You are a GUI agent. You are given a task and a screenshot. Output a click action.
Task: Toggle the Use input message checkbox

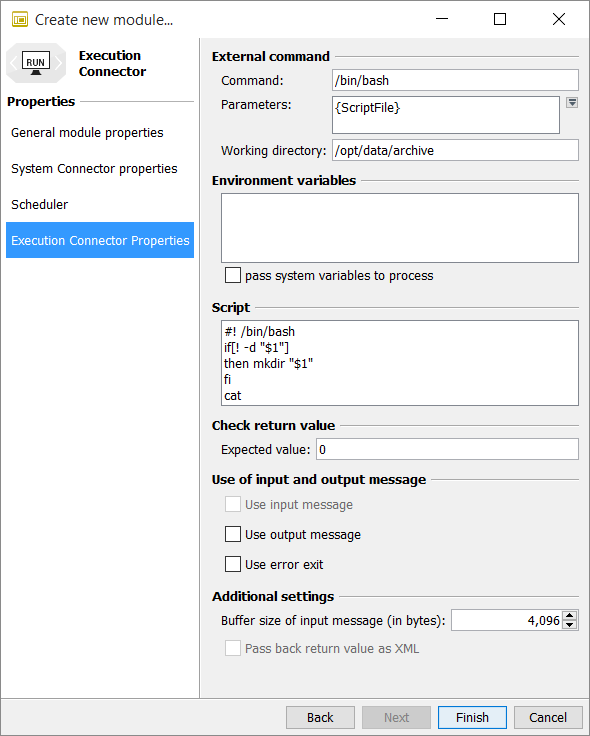tap(233, 505)
